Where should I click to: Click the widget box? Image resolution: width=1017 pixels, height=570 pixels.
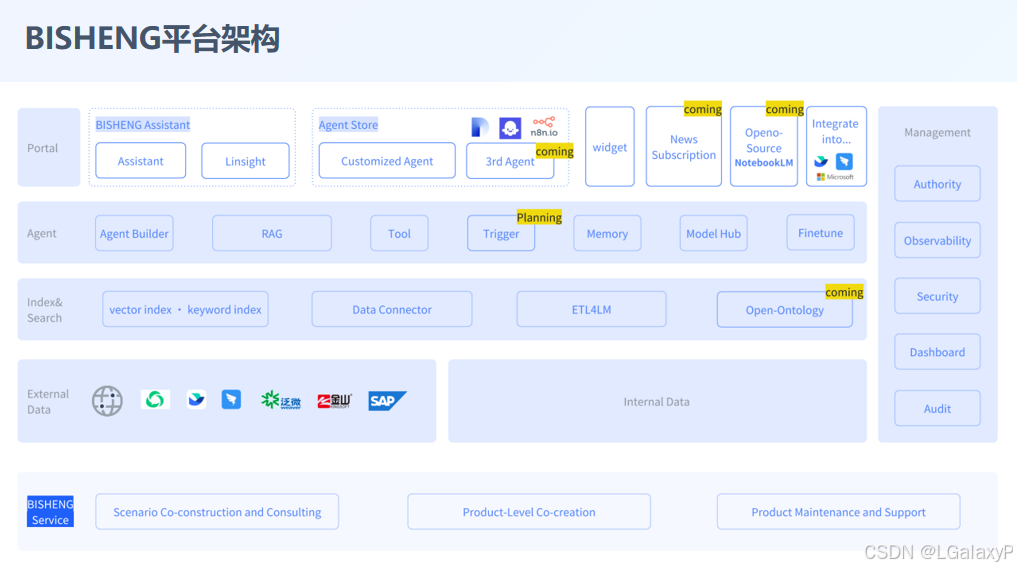pos(610,147)
